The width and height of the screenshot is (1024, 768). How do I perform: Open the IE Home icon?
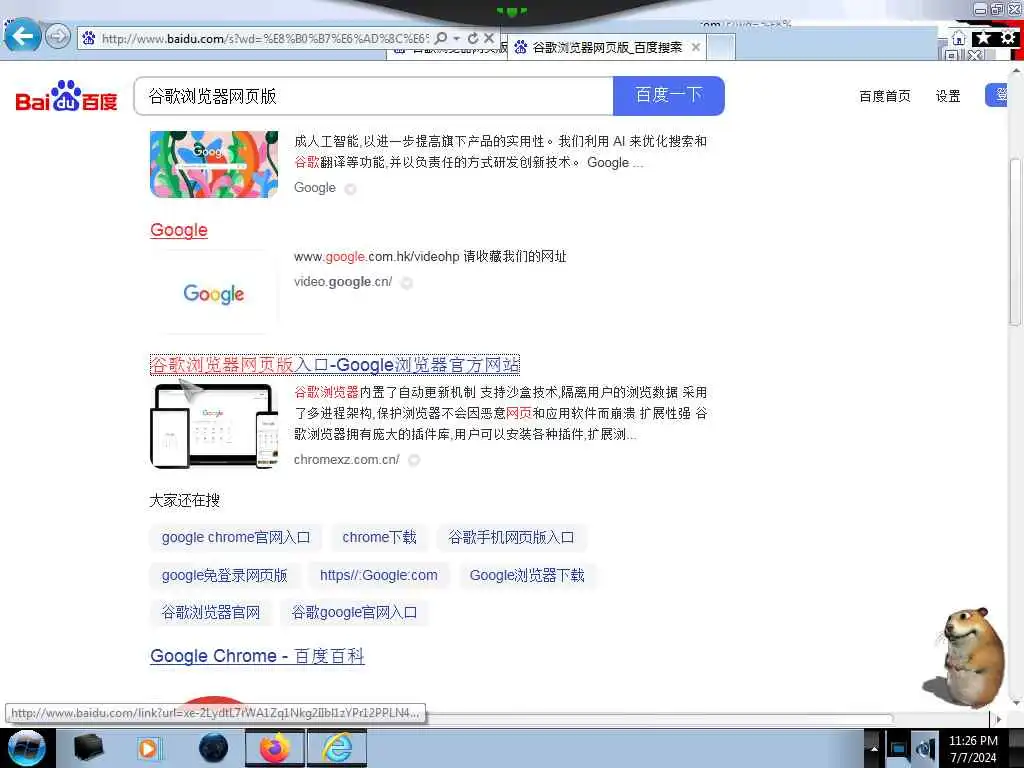(x=958, y=38)
